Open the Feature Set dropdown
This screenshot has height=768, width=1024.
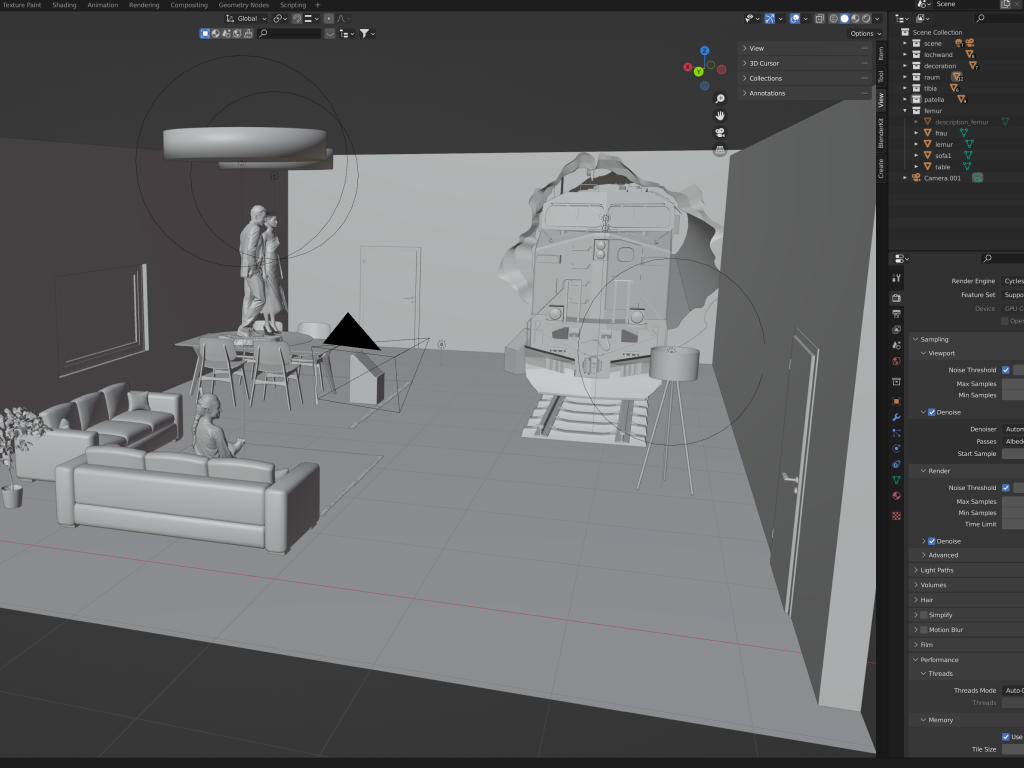1013,295
